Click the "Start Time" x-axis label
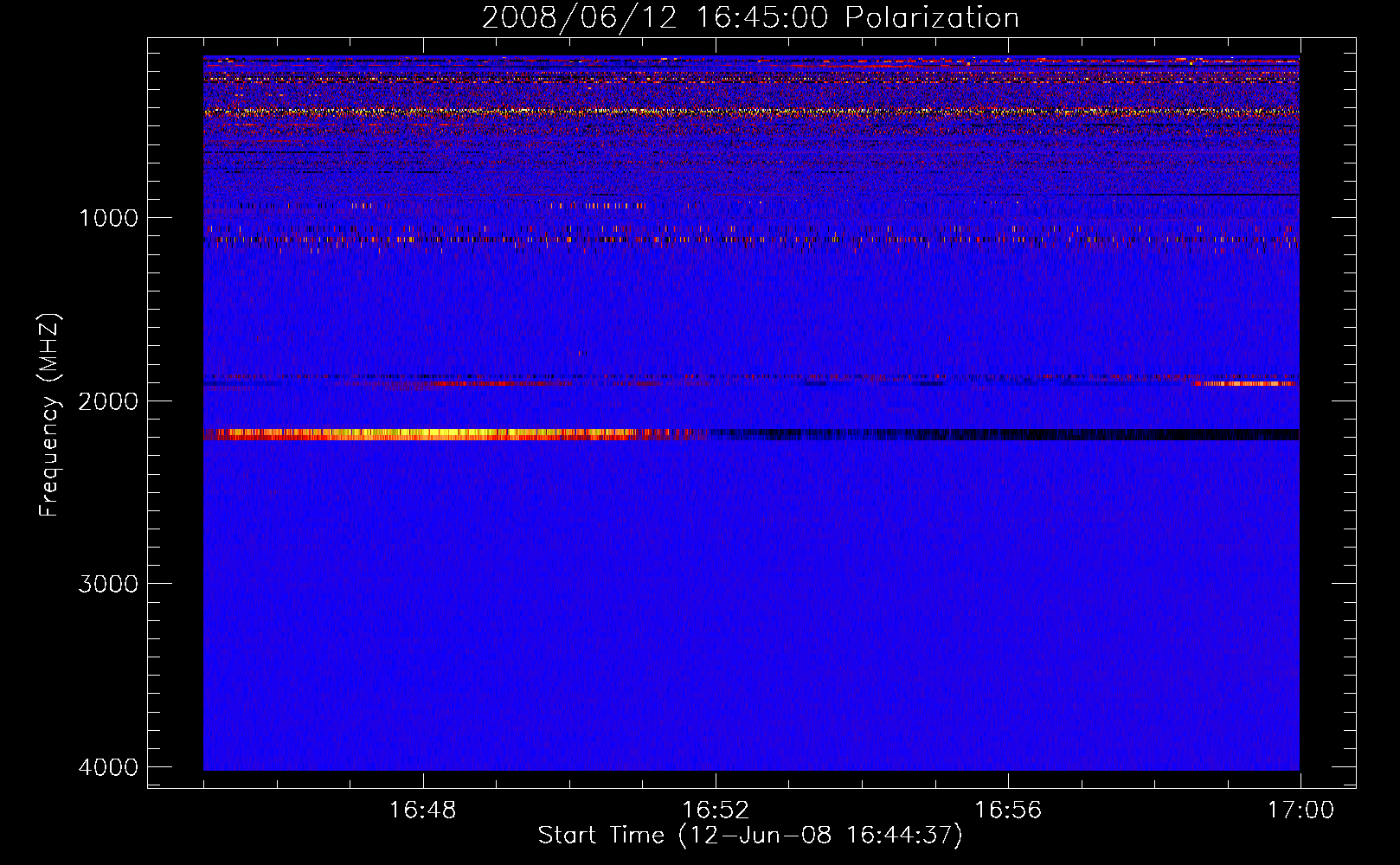The image size is (1400, 865). click(602, 836)
